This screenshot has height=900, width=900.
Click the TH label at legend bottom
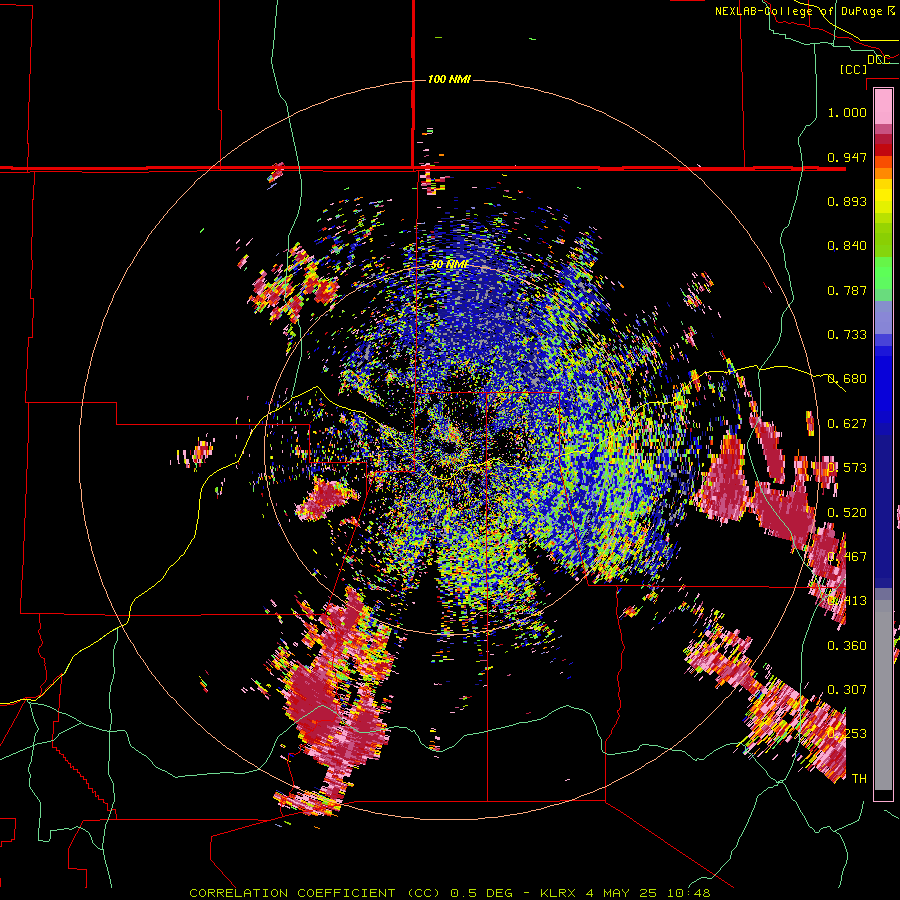coord(859,778)
